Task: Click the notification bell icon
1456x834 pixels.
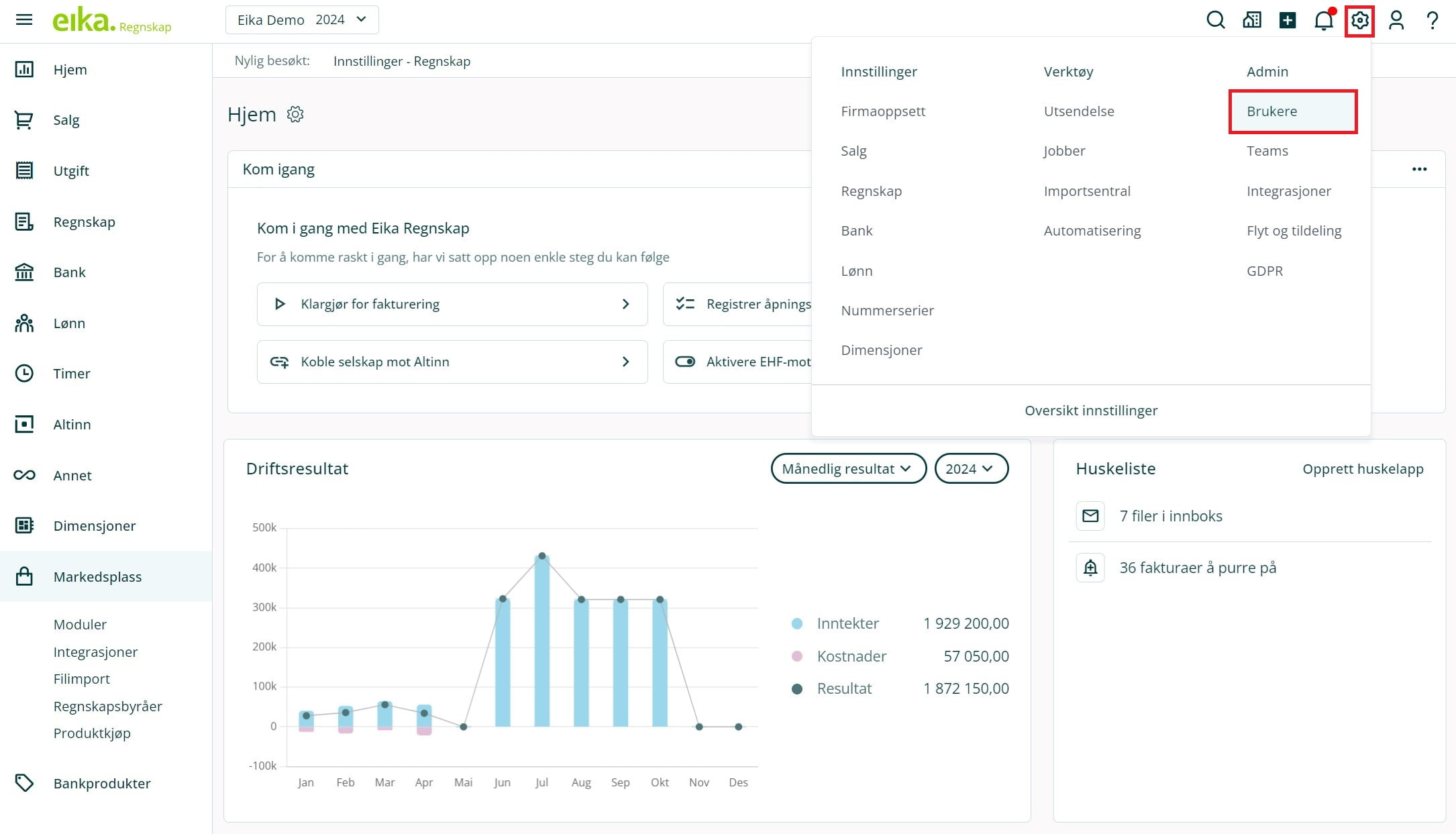Action: point(1323,20)
